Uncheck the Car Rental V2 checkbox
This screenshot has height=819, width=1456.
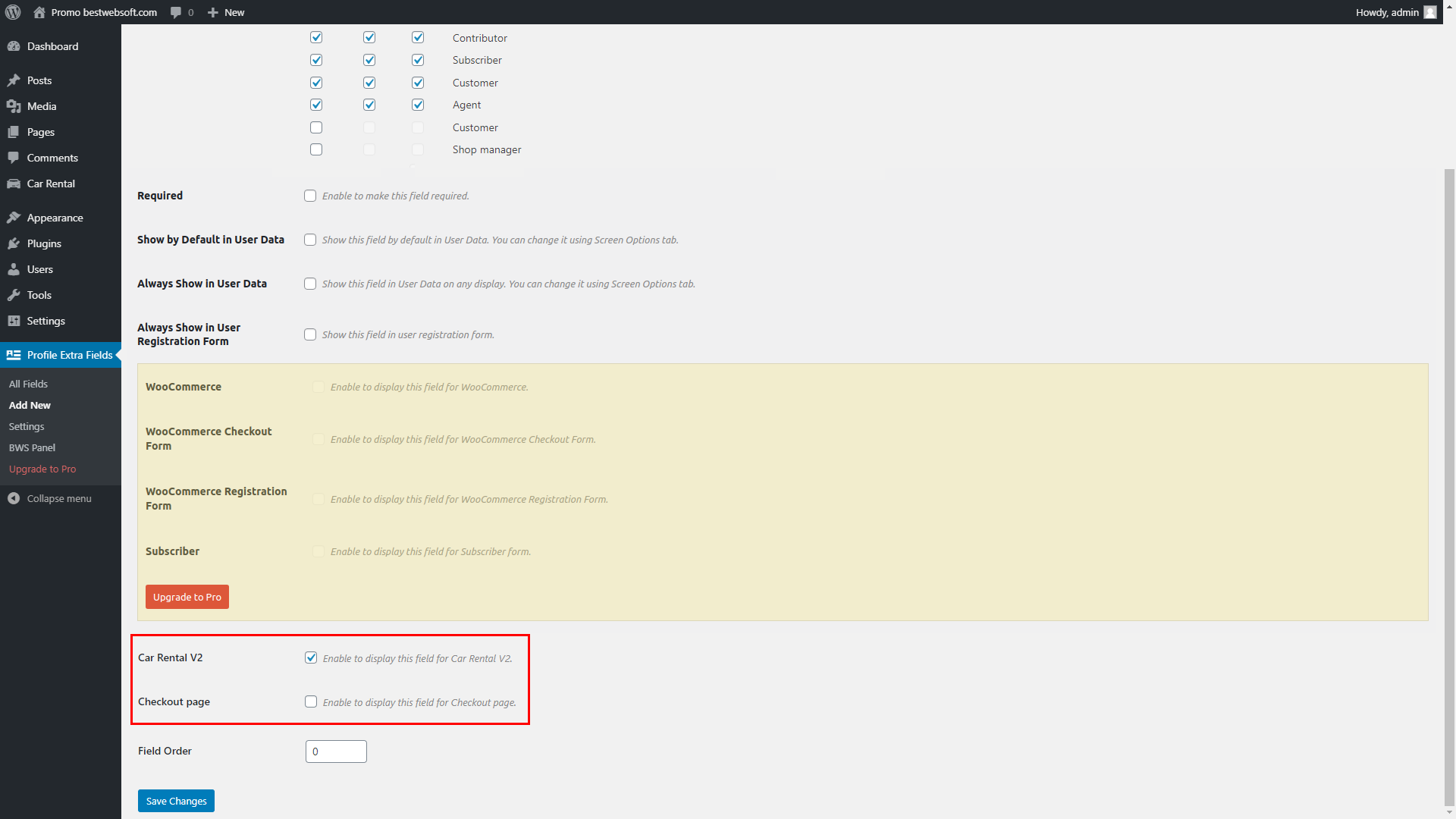point(311,657)
